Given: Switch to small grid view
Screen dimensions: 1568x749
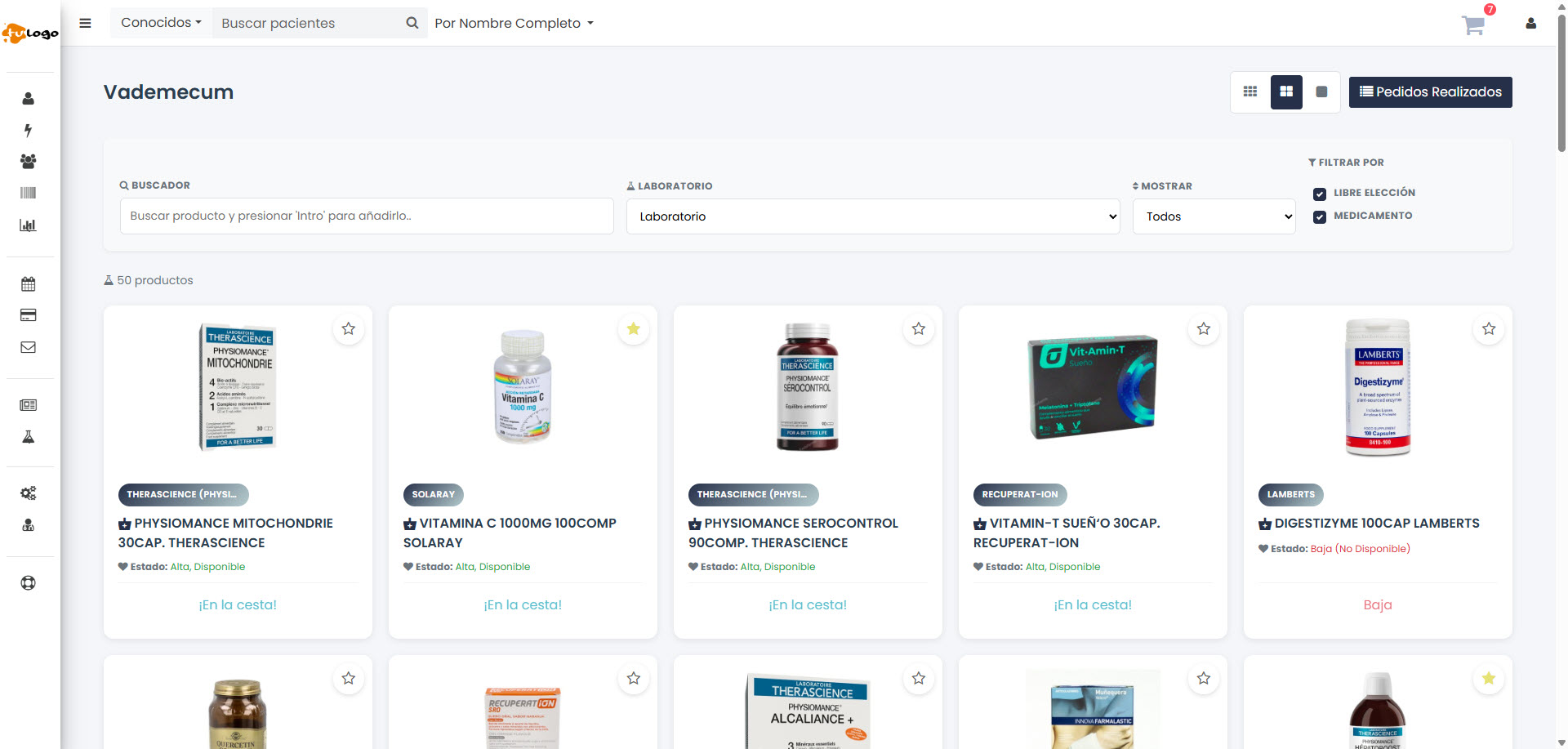Looking at the screenshot, I should click(1250, 92).
